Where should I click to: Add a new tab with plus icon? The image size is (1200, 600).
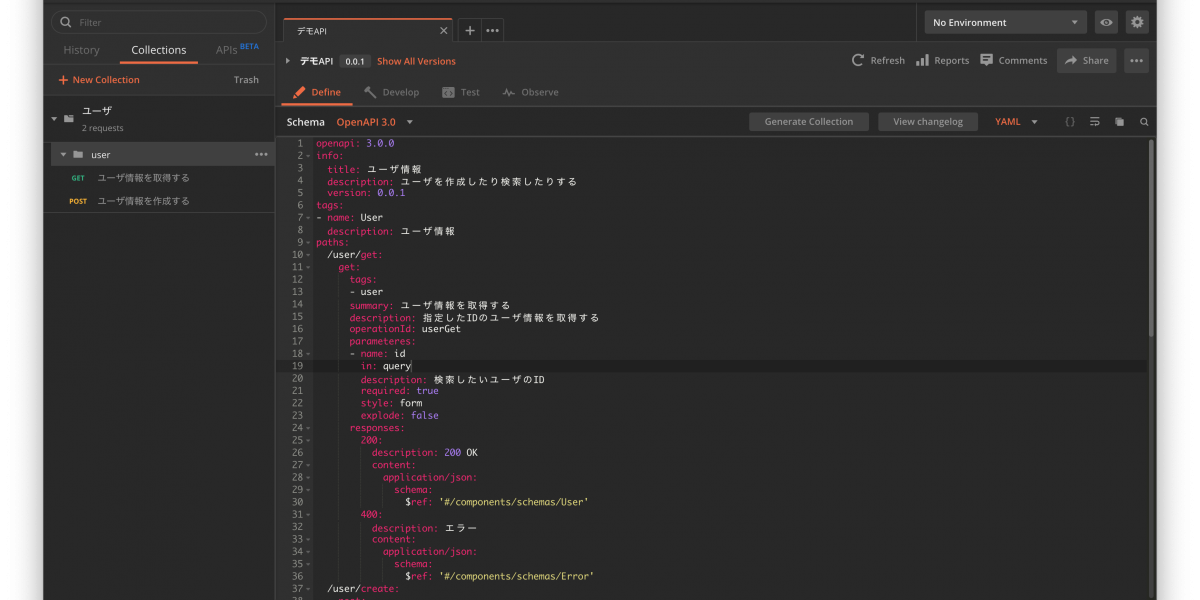coord(470,30)
